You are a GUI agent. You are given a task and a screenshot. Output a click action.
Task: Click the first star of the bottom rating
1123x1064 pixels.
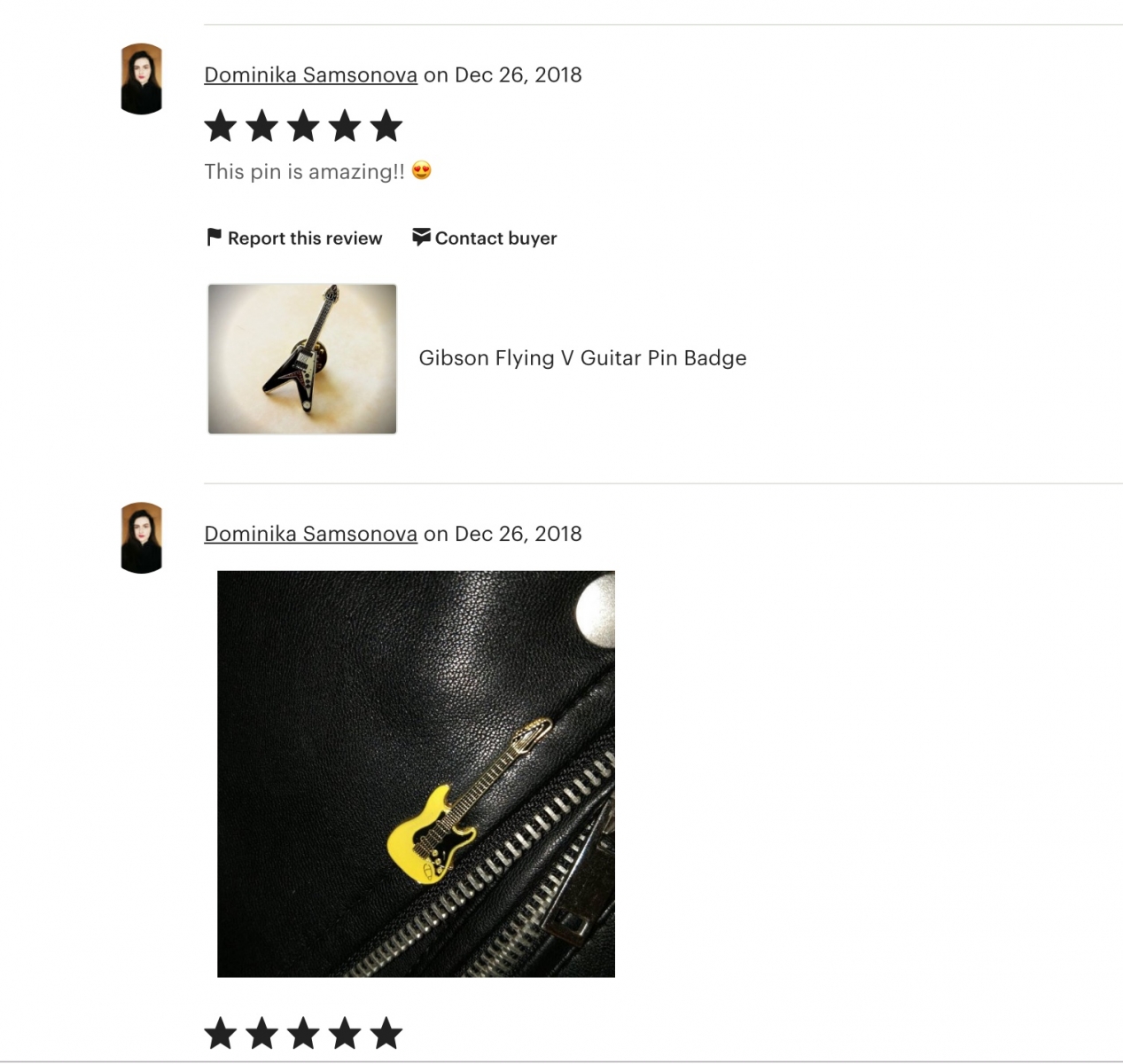click(221, 1034)
